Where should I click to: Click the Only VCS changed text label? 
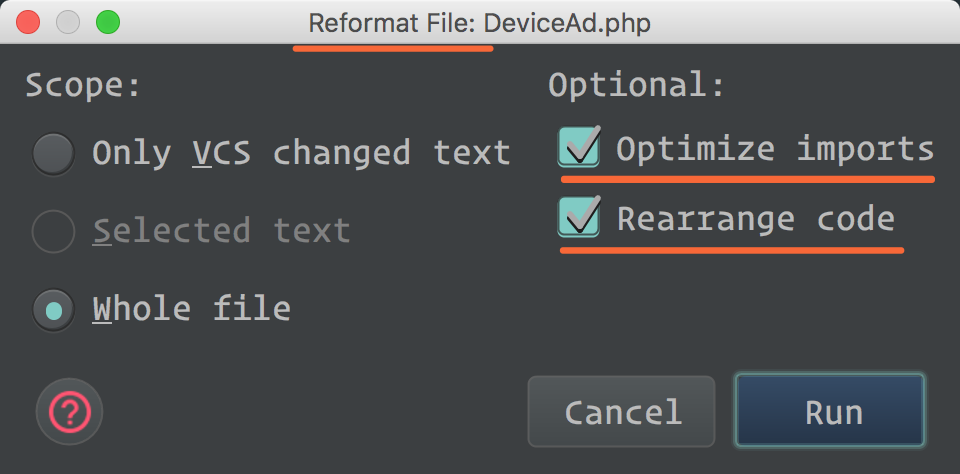tap(301, 153)
